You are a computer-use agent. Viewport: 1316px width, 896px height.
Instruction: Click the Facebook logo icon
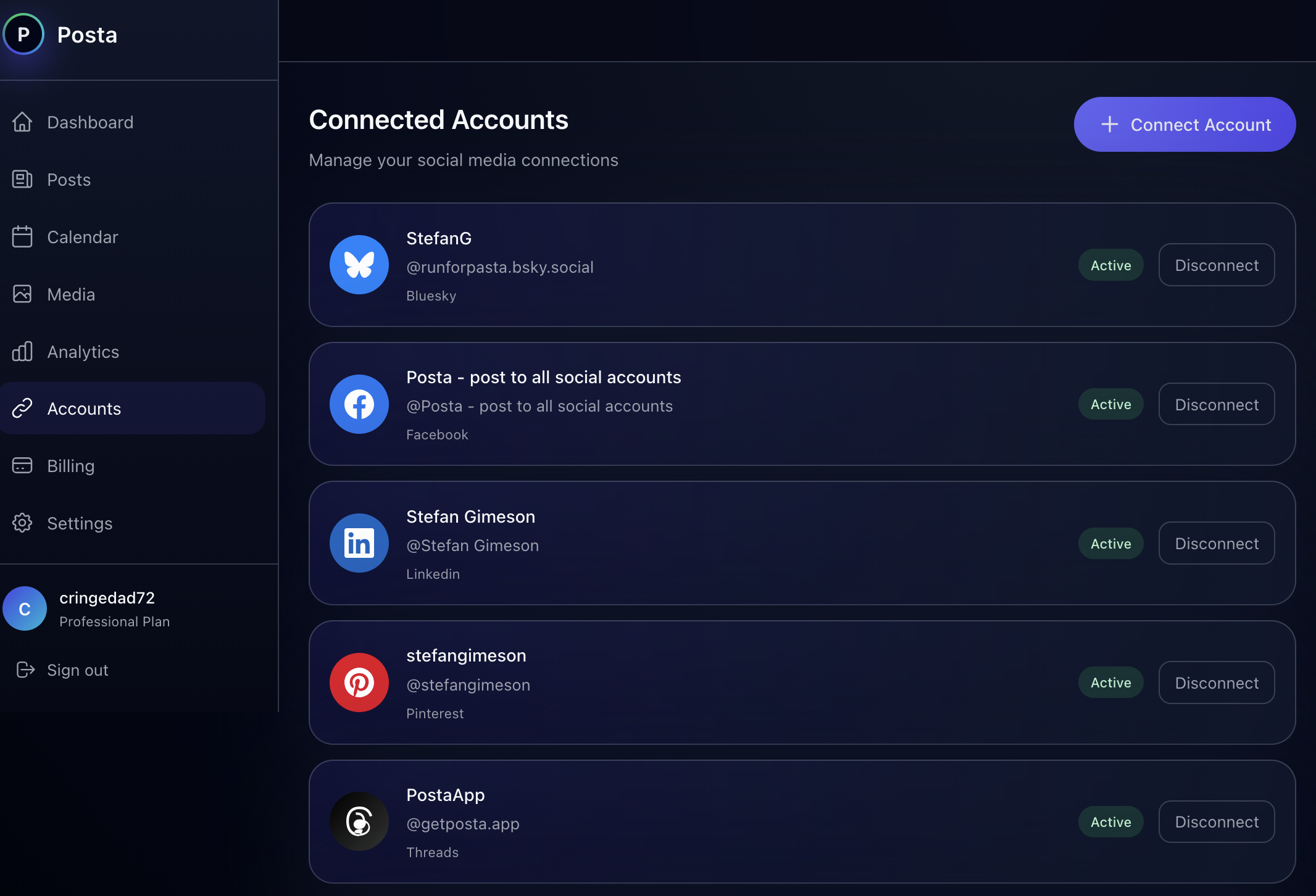359,404
